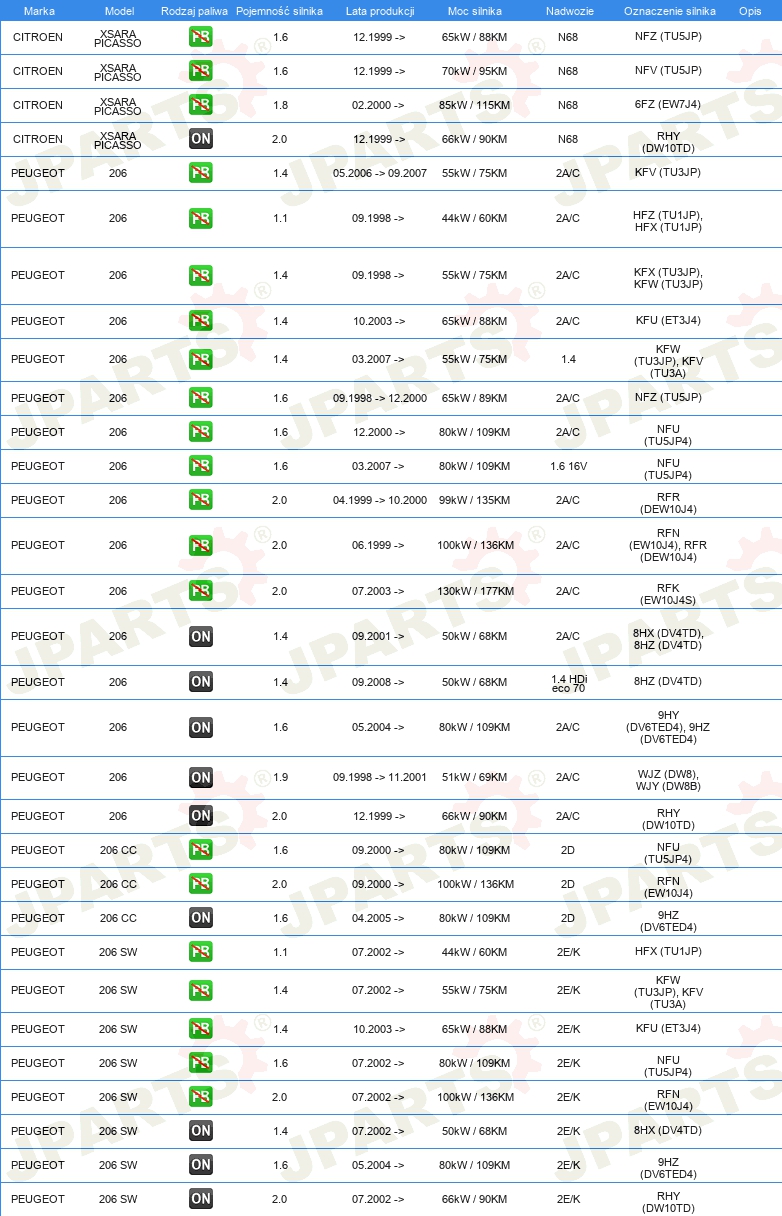The width and height of the screenshot is (782, 1216).
Task: Click the Model column header
Action: [118, 11]
